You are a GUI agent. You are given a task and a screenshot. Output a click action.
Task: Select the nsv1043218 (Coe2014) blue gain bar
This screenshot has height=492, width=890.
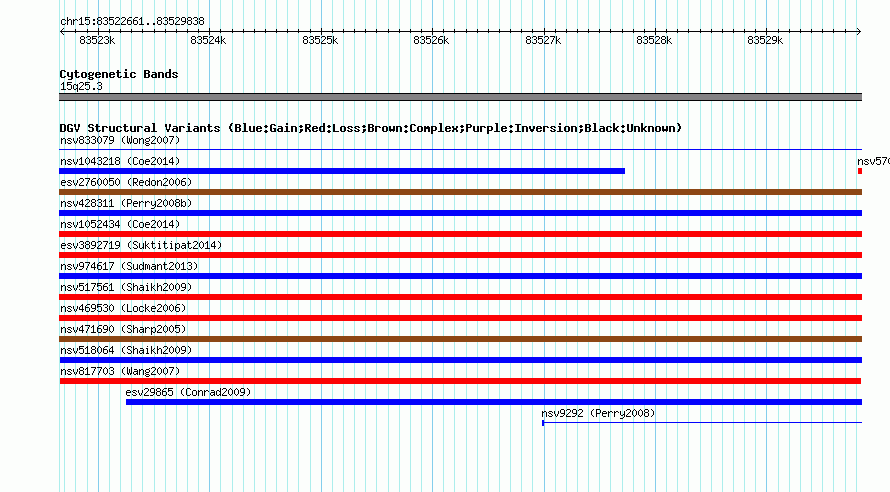click(342, 171)
